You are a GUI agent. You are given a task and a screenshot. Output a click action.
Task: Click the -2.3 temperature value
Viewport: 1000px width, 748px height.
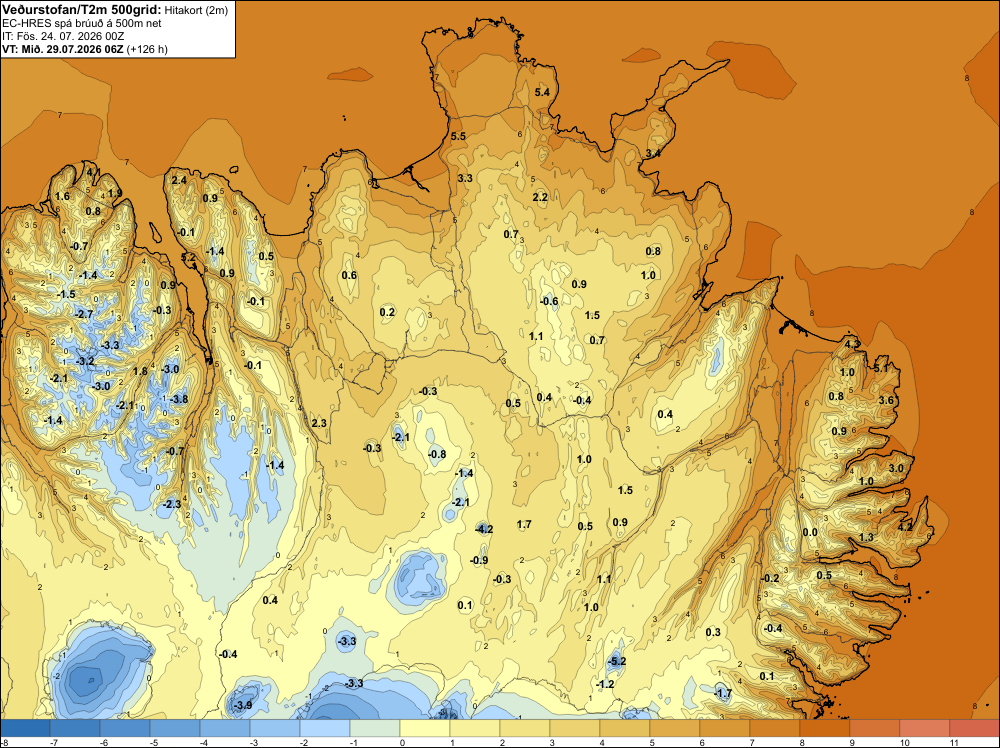coord(172,504)
